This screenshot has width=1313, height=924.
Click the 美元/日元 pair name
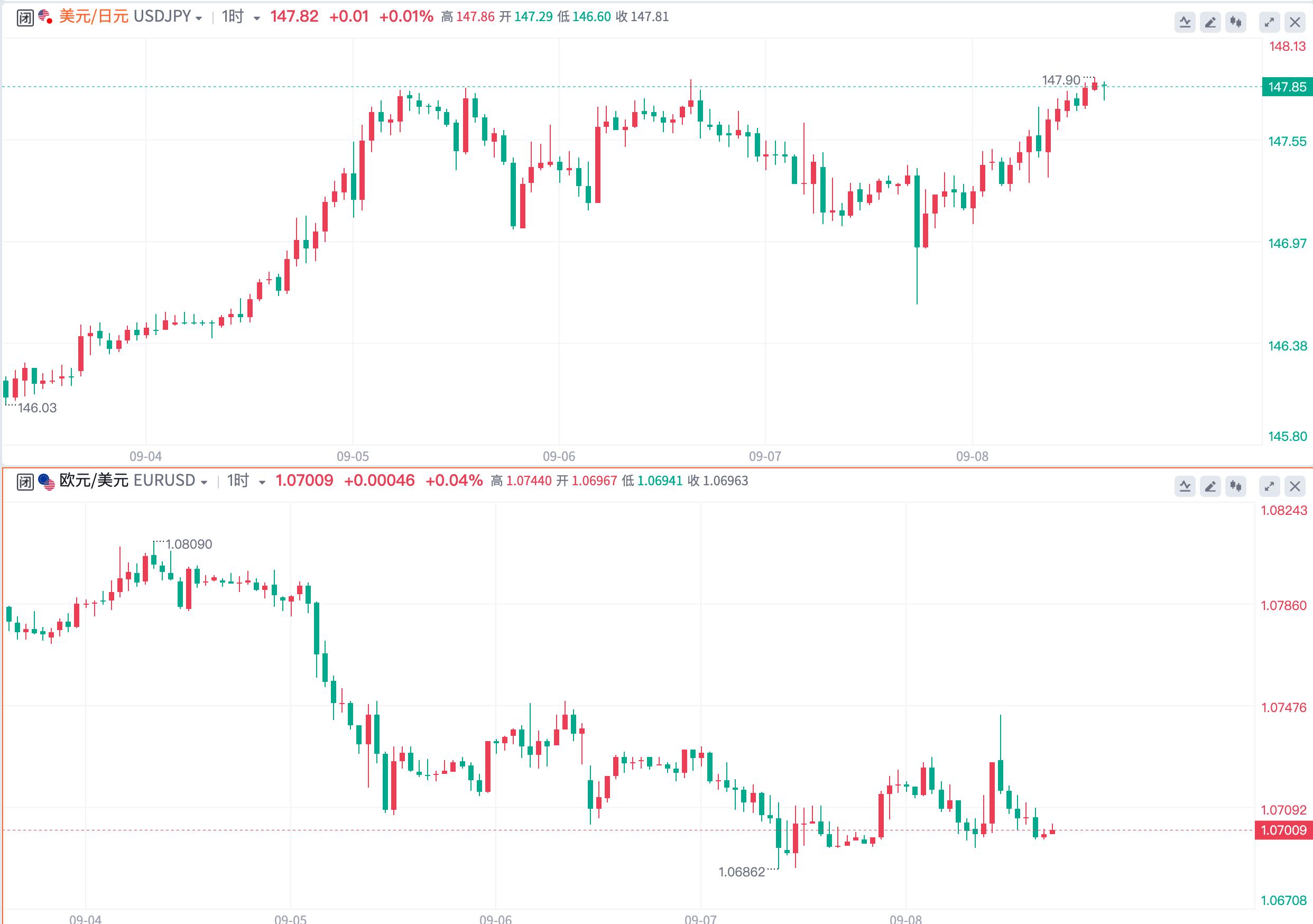[94, 16]
